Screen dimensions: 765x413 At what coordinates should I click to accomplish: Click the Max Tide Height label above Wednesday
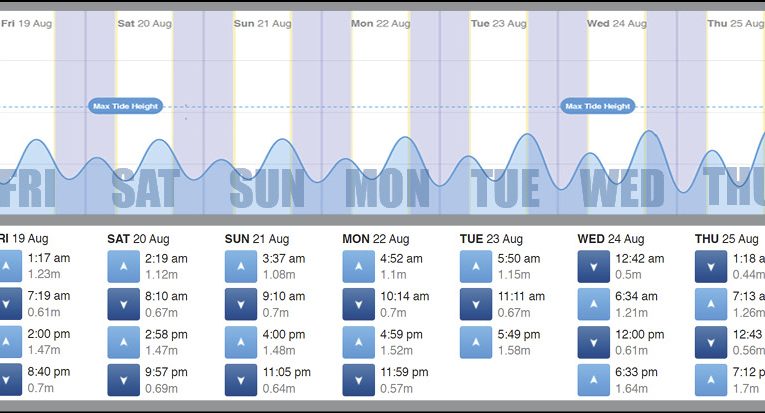coord(598,106)
